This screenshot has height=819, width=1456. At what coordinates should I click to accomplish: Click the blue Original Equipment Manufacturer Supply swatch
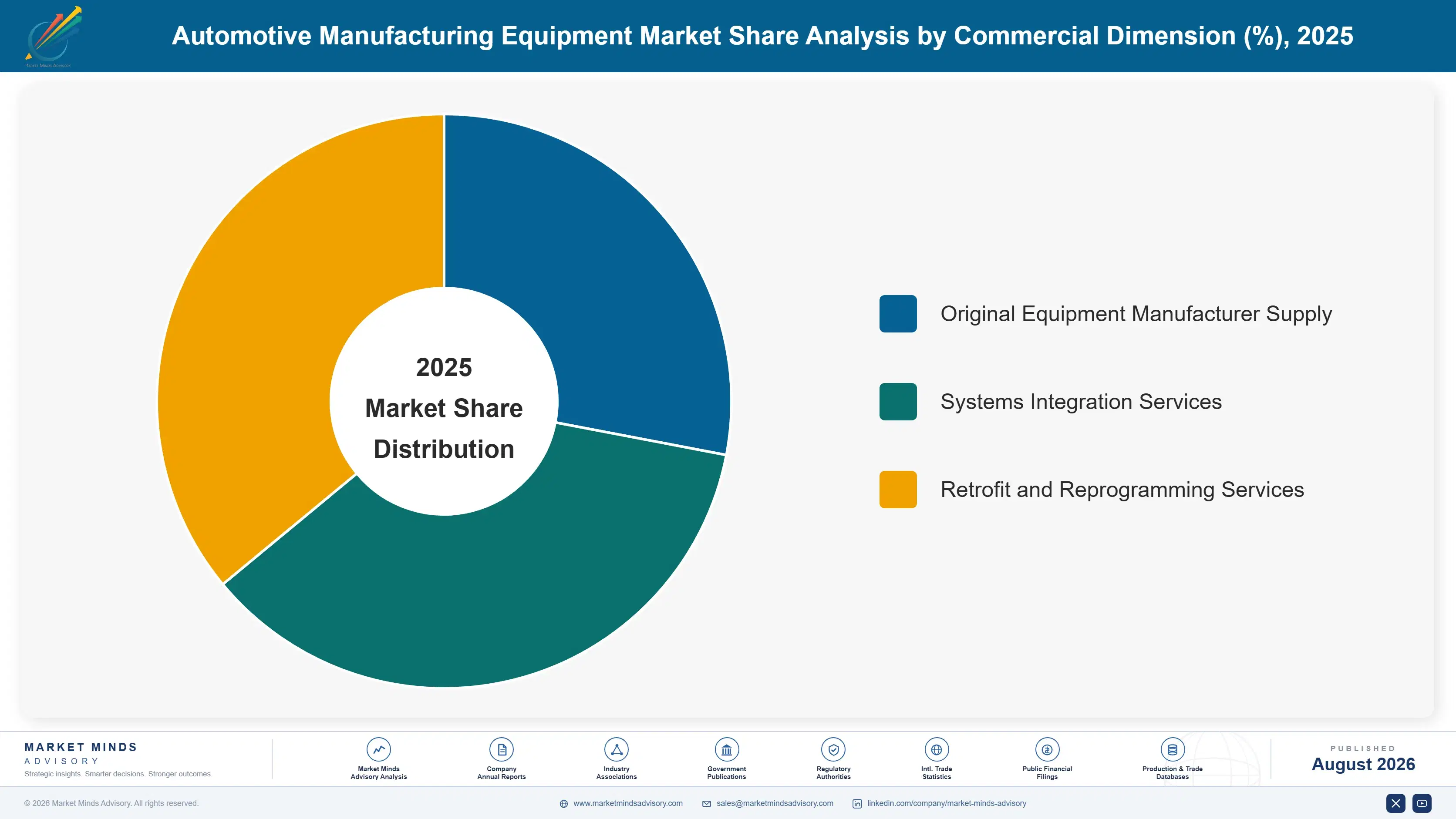pos(898,313)
